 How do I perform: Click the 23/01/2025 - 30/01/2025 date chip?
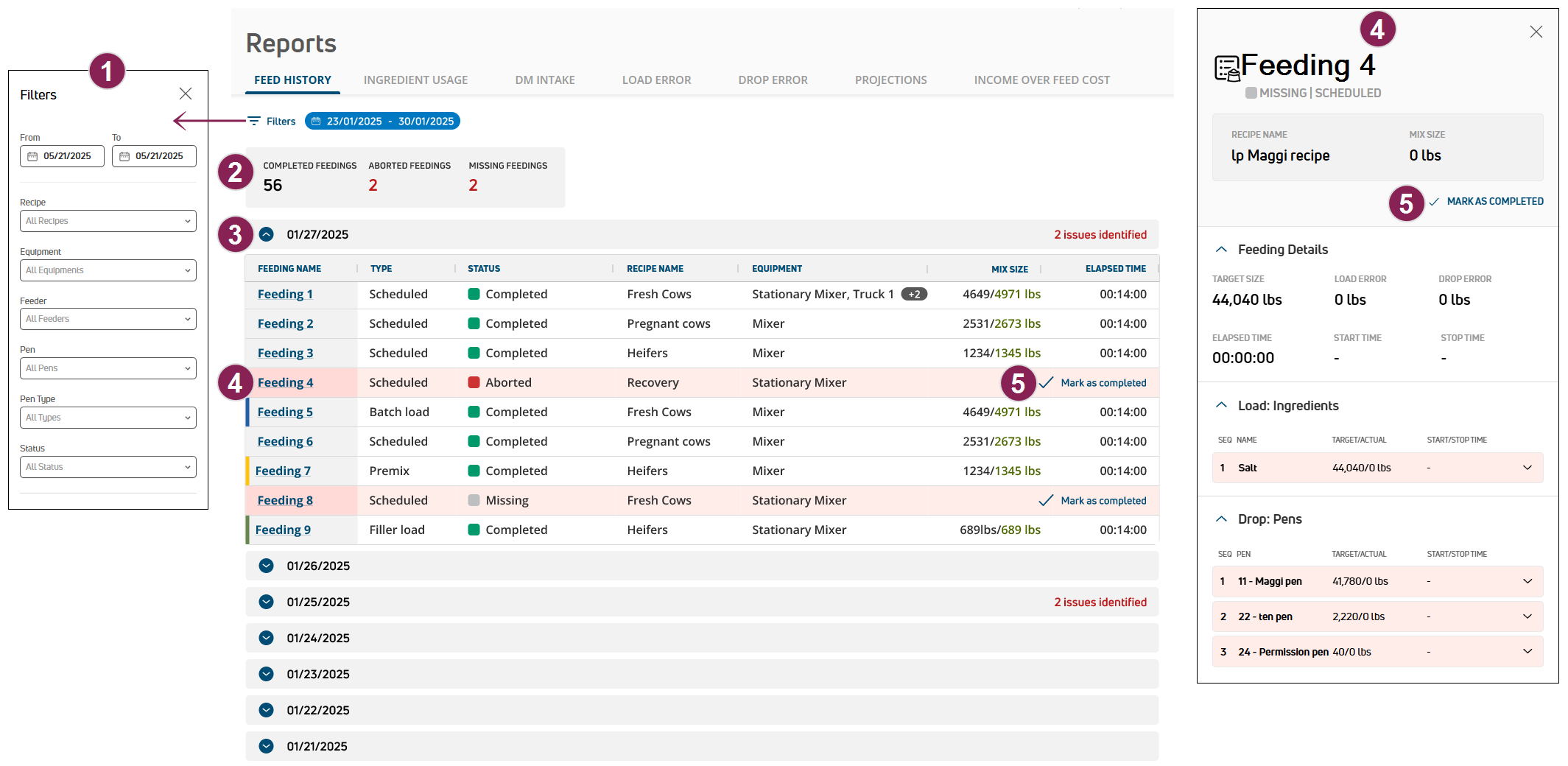tap(382, 121)
